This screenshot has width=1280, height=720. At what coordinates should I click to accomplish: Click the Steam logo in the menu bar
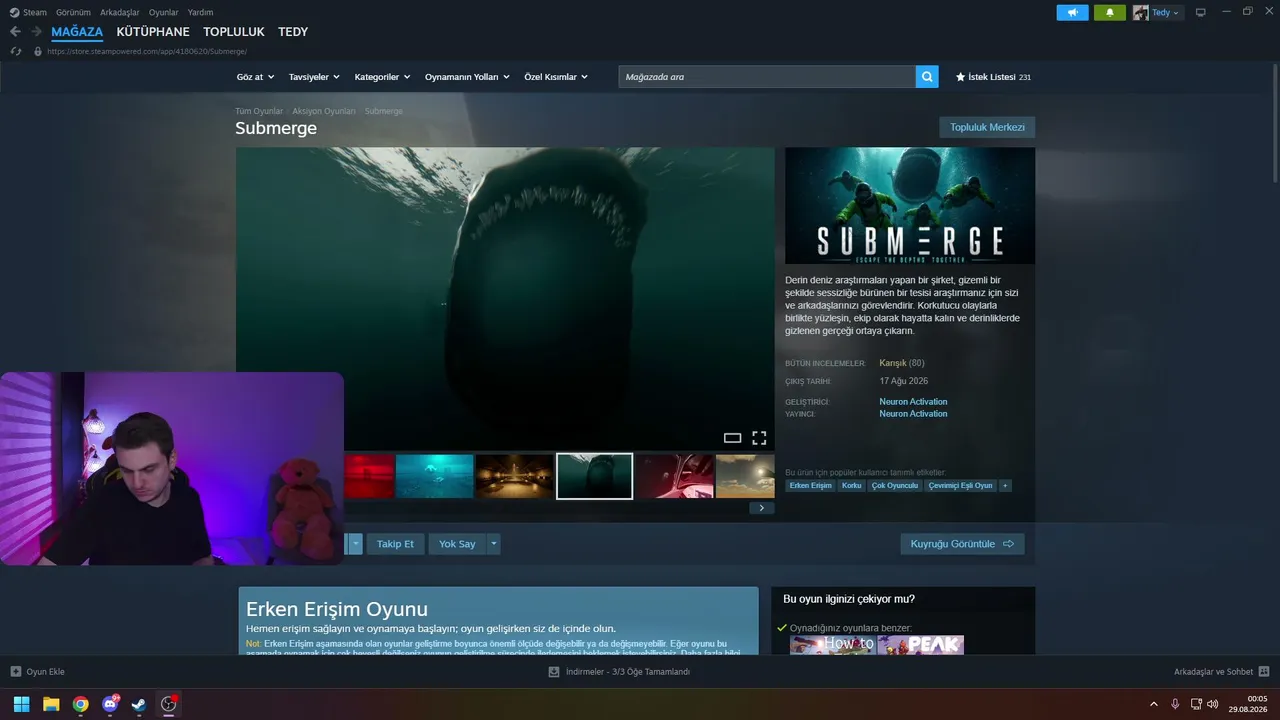point(13,12)
